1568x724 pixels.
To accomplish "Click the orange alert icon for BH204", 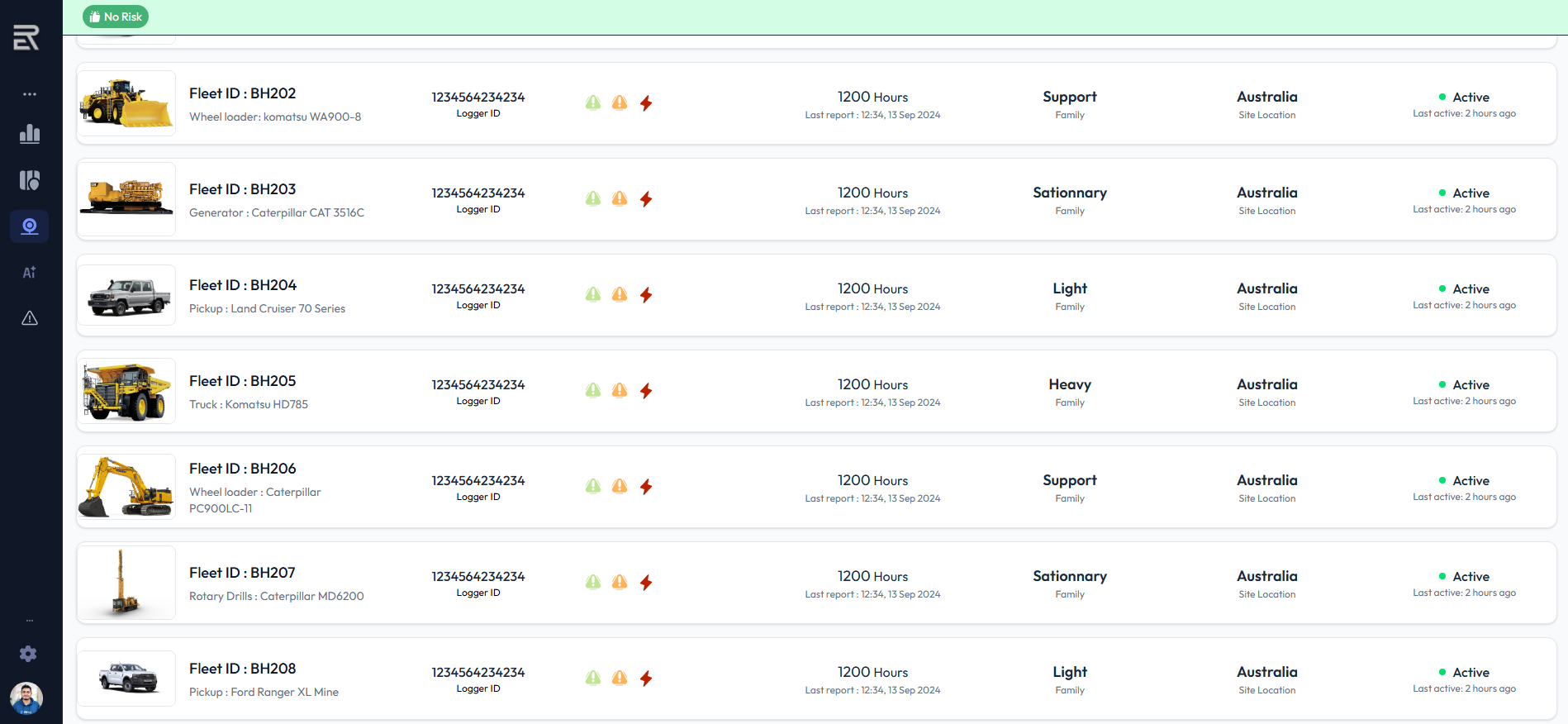I will tap(620, 294).
